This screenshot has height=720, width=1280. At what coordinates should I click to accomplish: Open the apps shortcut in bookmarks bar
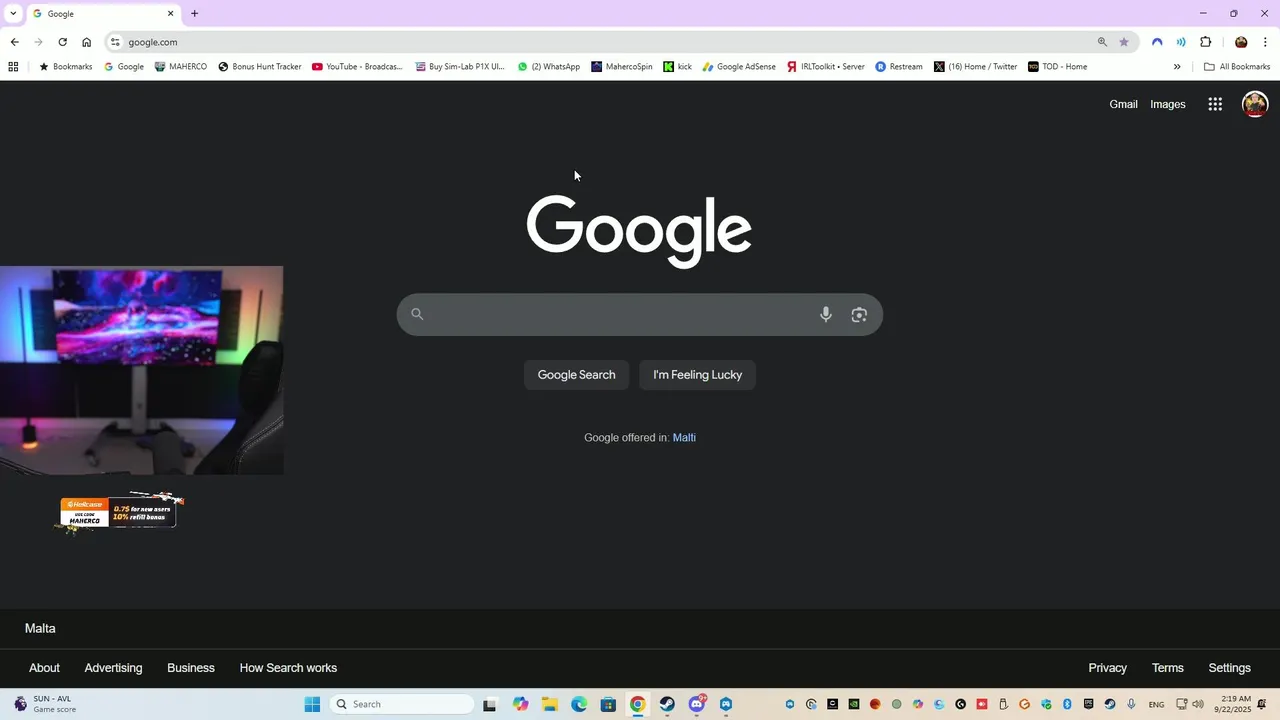pyautogui.click(x=13, y=67)
